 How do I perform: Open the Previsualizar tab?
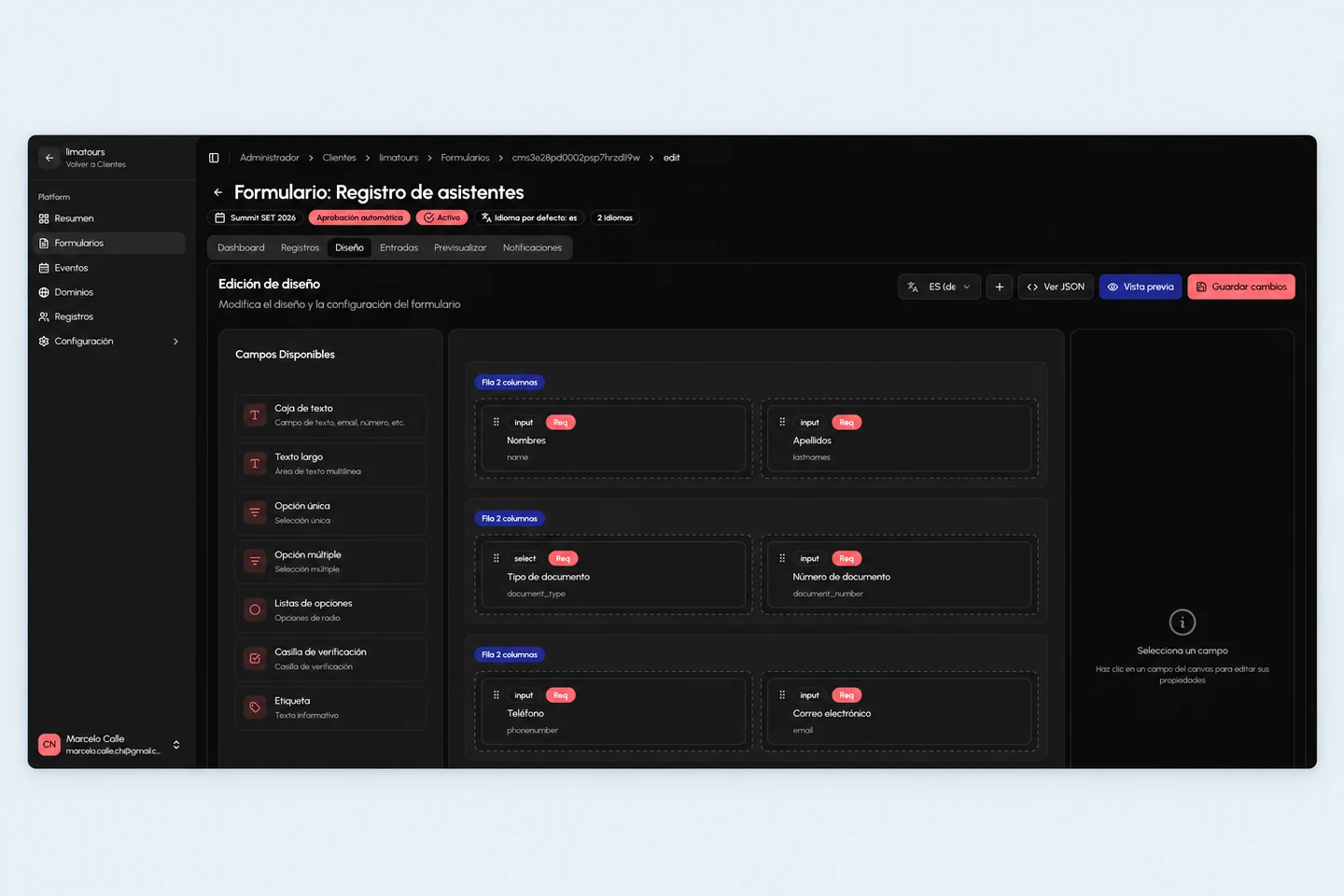[x=460, y=247]
